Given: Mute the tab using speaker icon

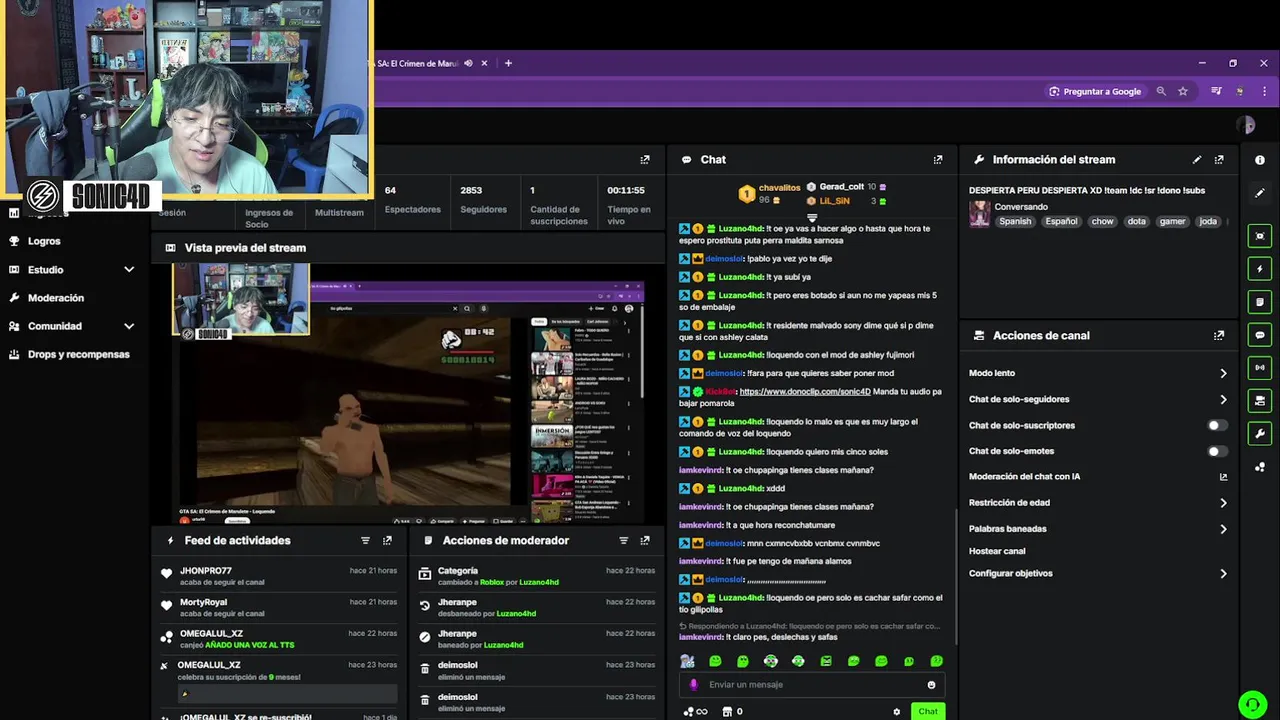Looking at the screenshot, I should point(468,64).
